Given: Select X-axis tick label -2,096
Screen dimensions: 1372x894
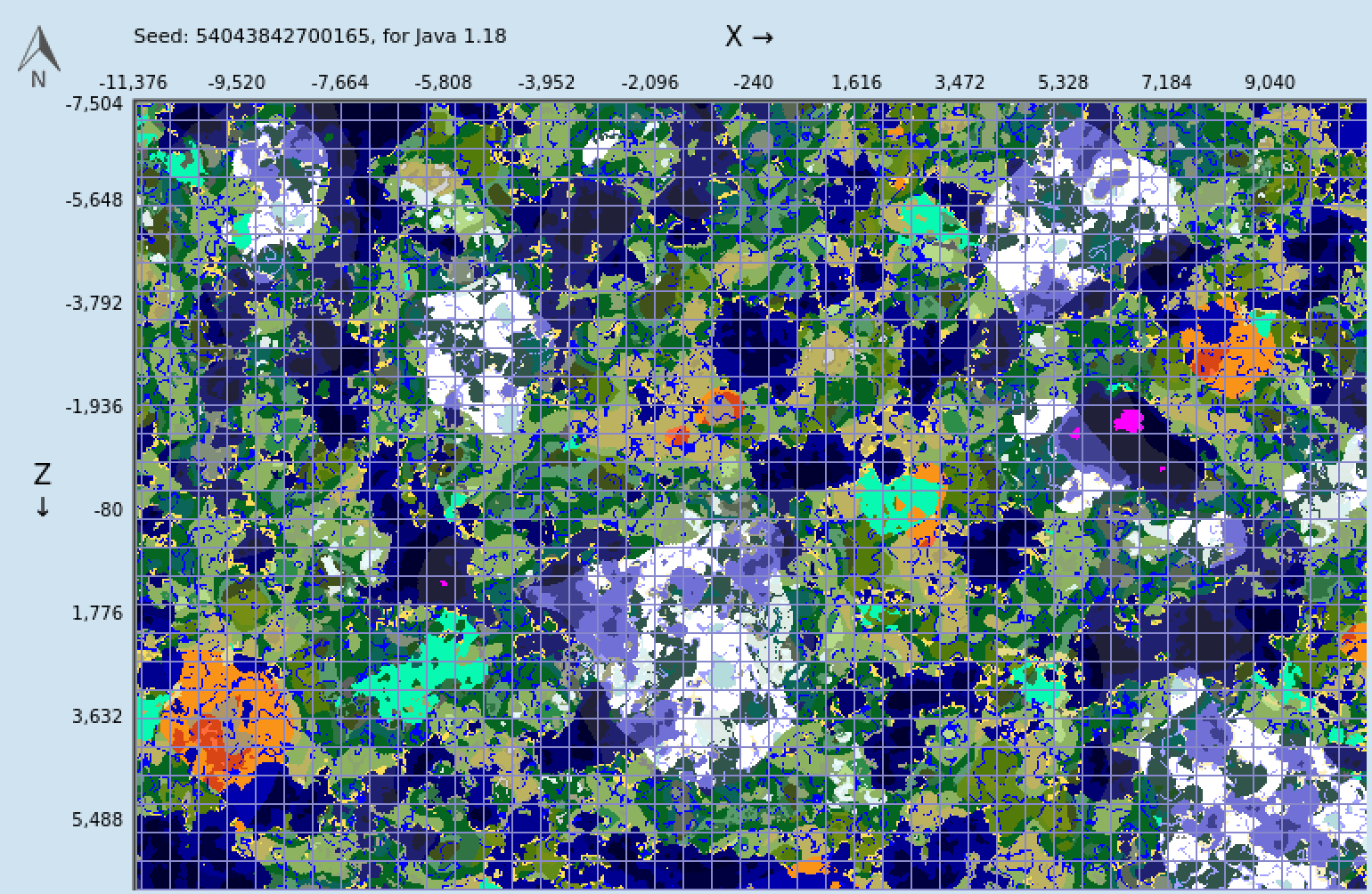Looking at the screenshot, I should pos(649,83).
